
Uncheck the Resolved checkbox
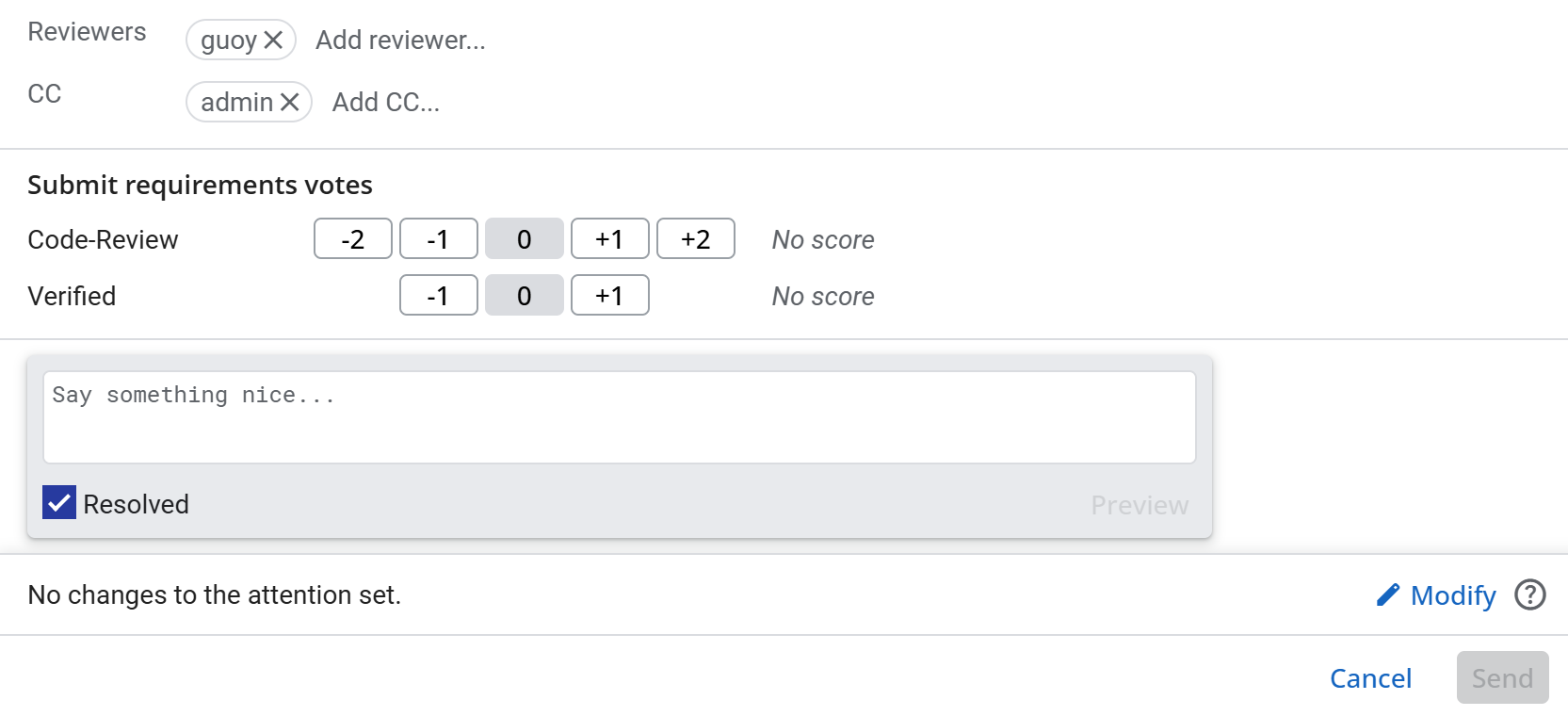(x=59, y=503)
